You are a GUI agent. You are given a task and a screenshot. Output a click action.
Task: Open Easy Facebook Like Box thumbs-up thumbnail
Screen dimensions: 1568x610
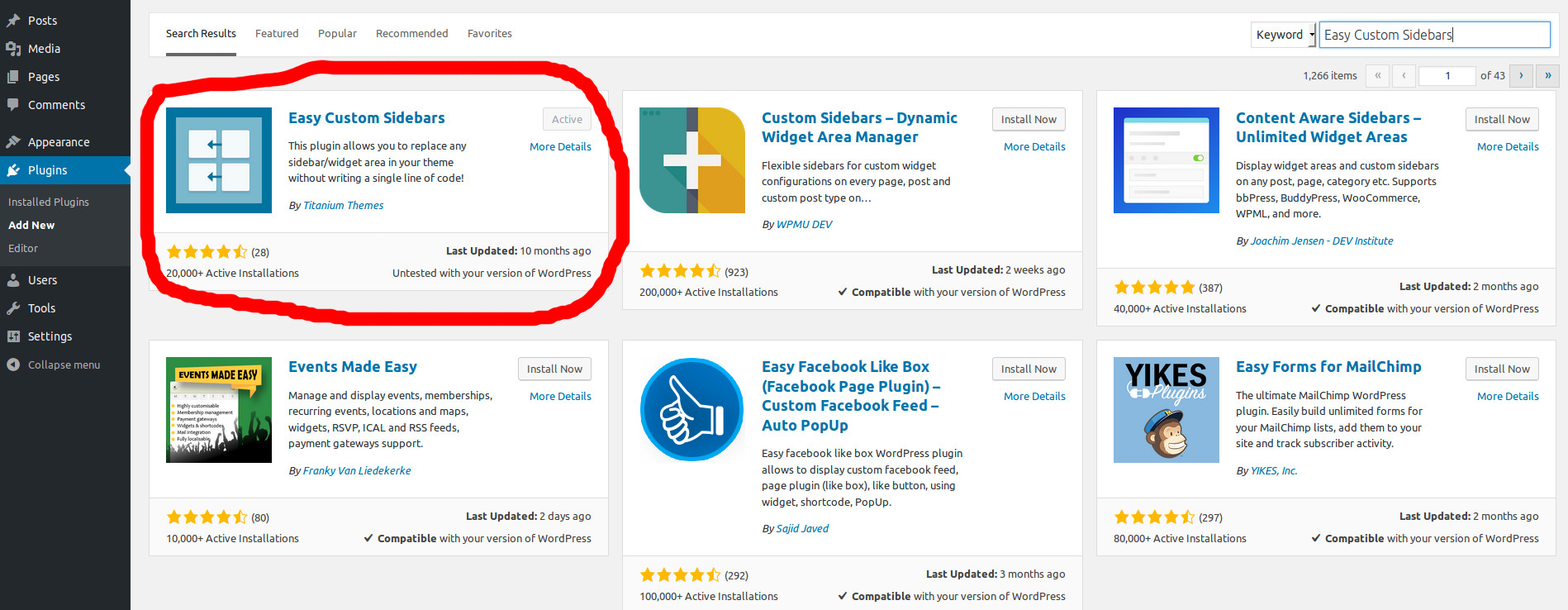(692, 410)
